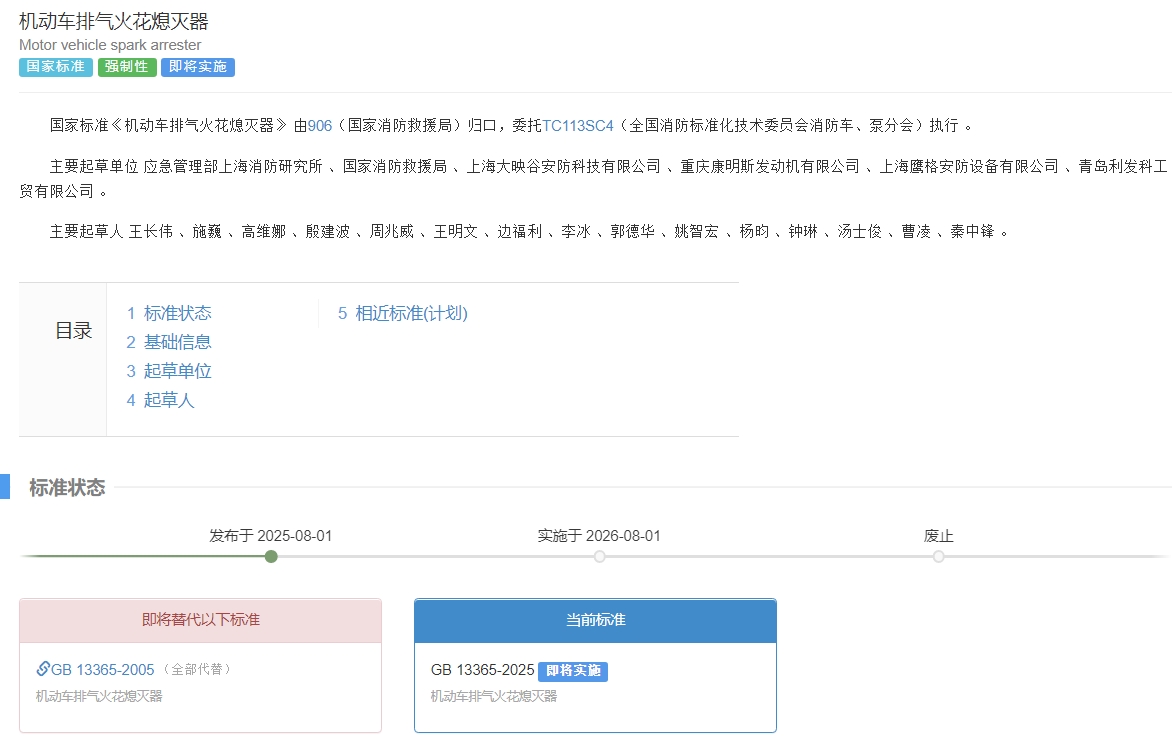
Task: Click the 国家标准 tag badge
Action: (x=56, y=67)
